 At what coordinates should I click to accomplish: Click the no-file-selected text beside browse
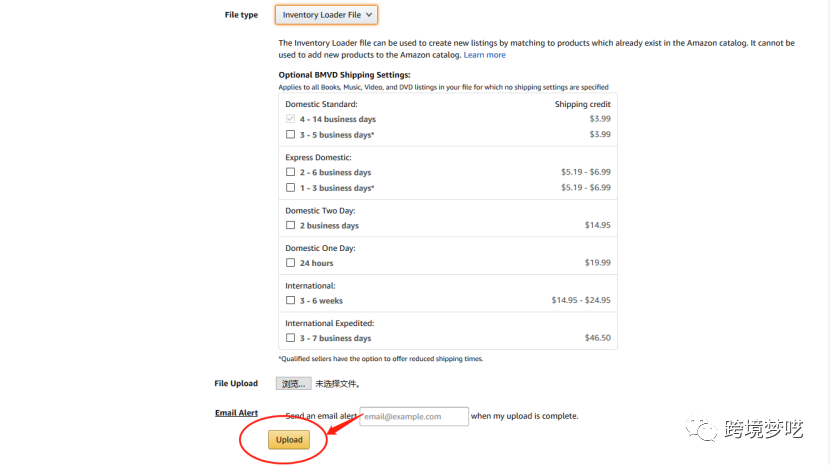click(338, 384)
